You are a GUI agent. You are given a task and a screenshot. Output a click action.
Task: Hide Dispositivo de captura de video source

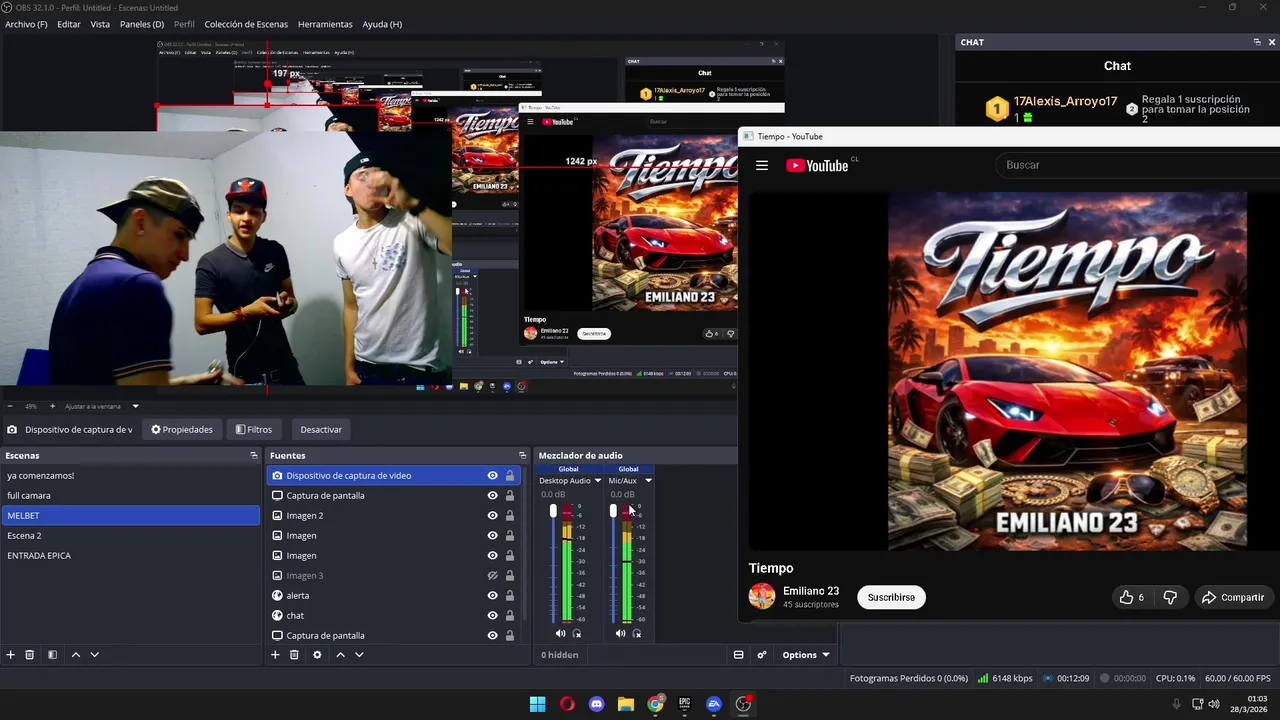pos(492,475)
